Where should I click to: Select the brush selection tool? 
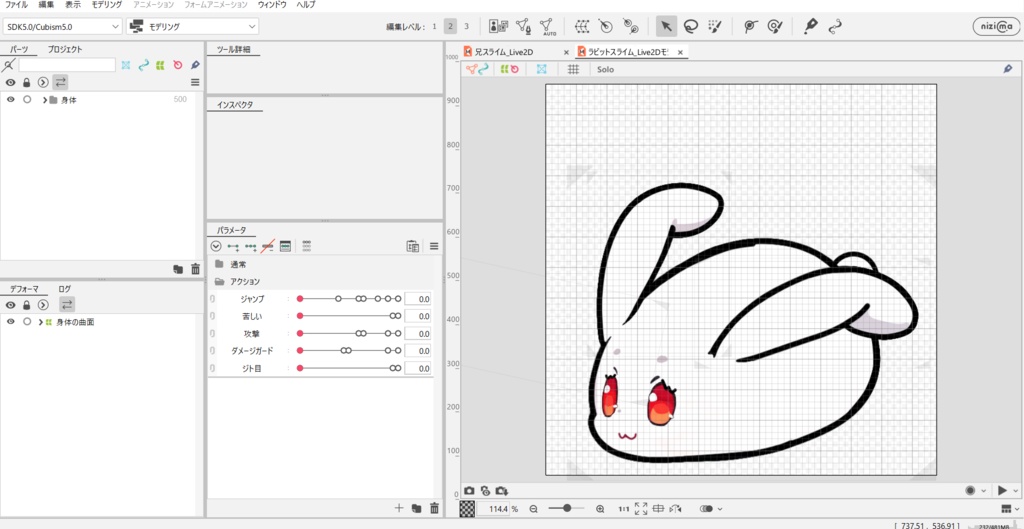click(715, 26)
